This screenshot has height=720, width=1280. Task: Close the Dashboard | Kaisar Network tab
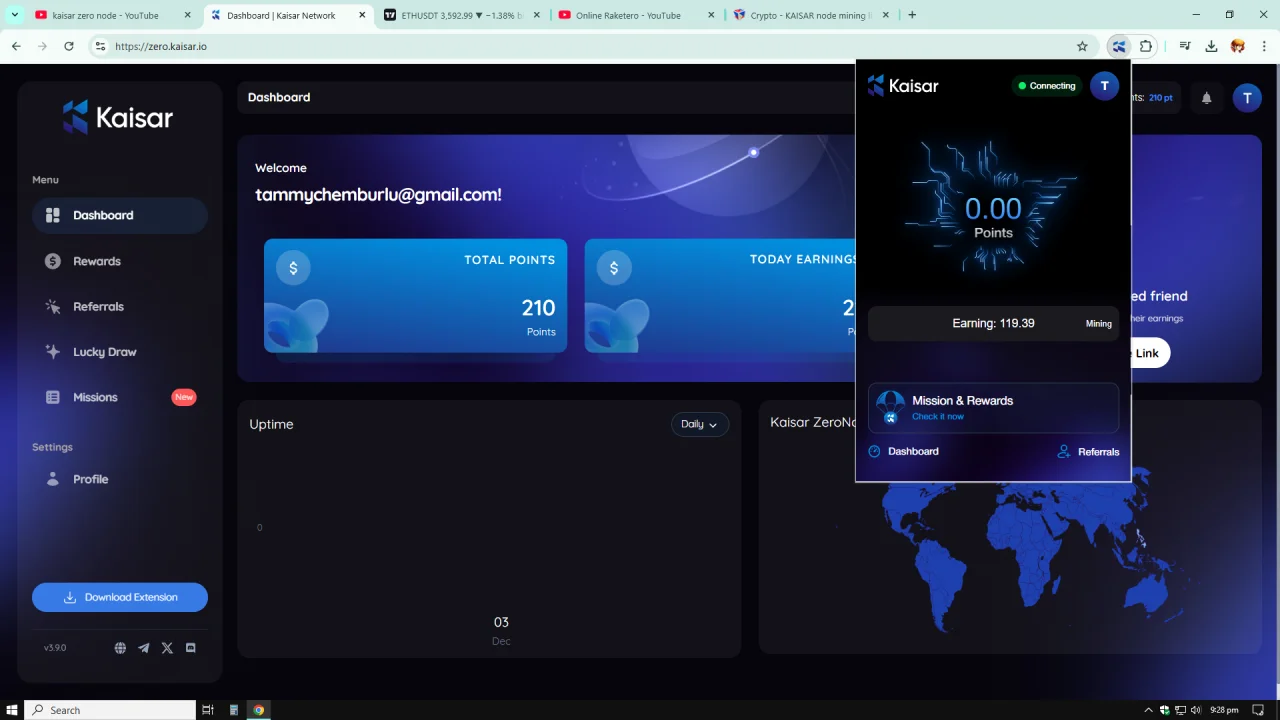(362, 15)
